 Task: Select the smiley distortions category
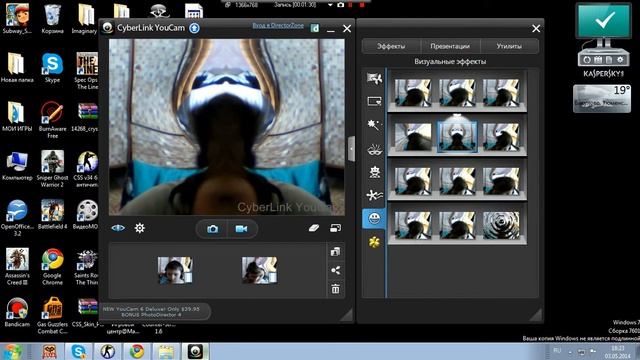(x=374, y=218)
